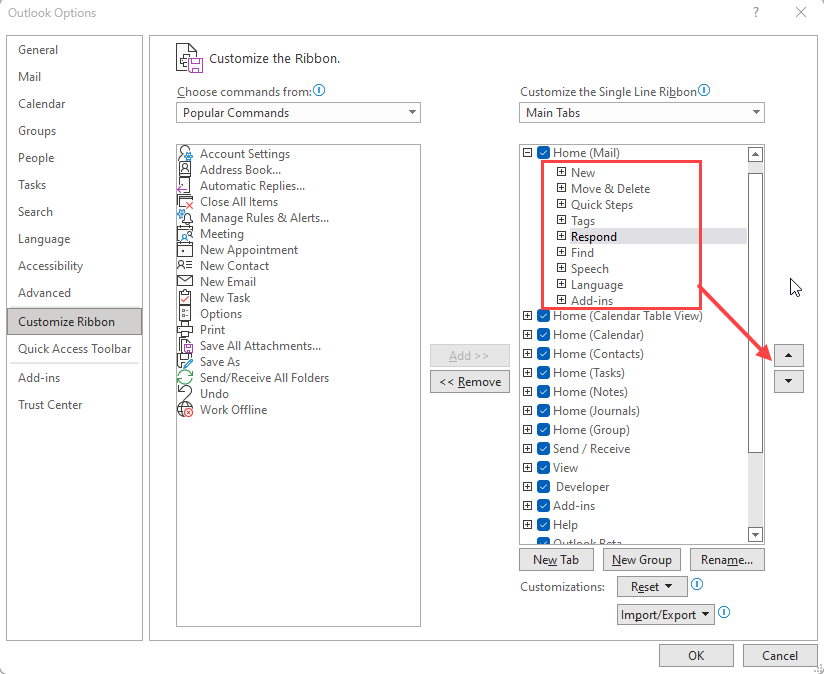This screenshot has height=674, width=824.
Task: Disable the Home (Notes) checkbox
Action: tap(544, 391)
